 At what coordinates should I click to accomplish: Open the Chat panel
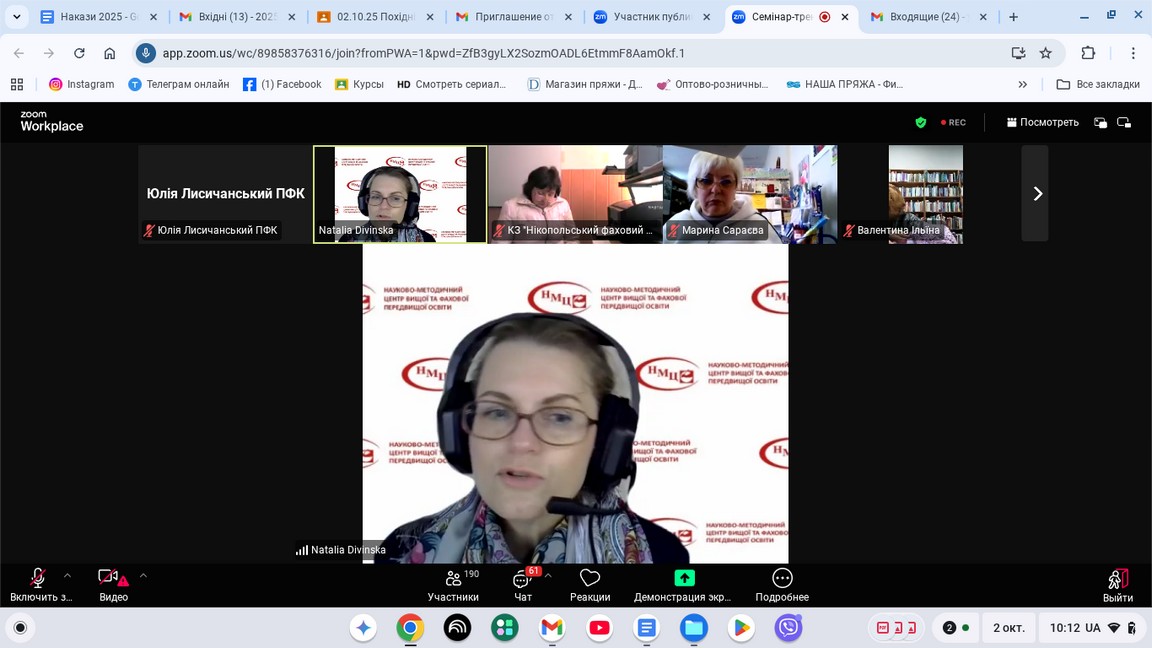[523, 585]
